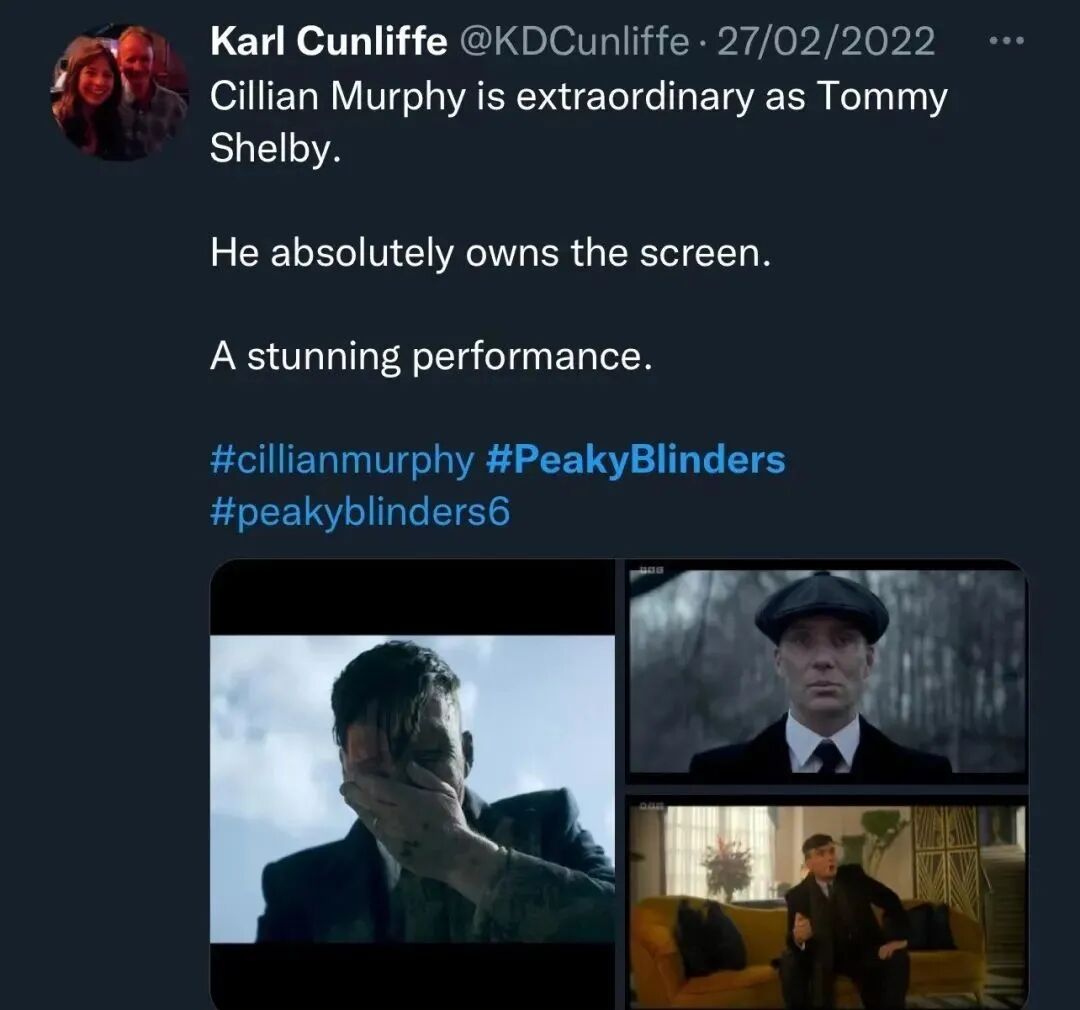Visit the @KDCunliffe handle link

574,42
